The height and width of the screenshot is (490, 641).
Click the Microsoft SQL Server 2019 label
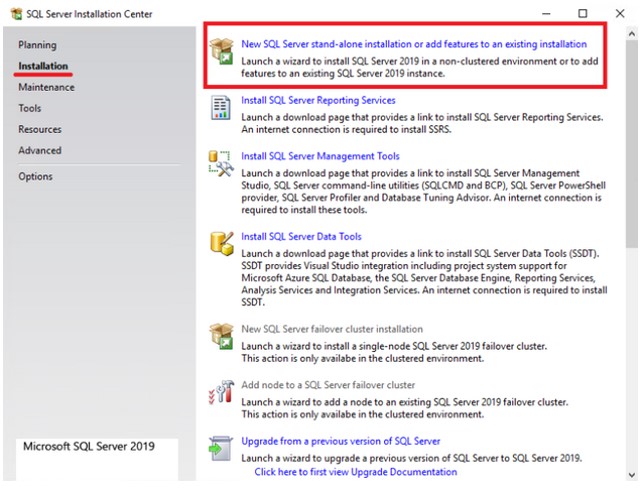point(89,446)
